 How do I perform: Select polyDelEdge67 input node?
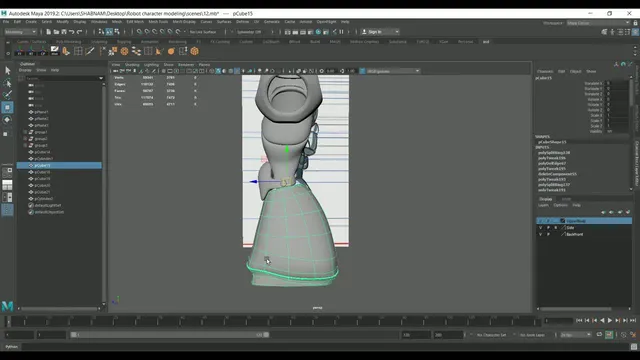point(552,163)
